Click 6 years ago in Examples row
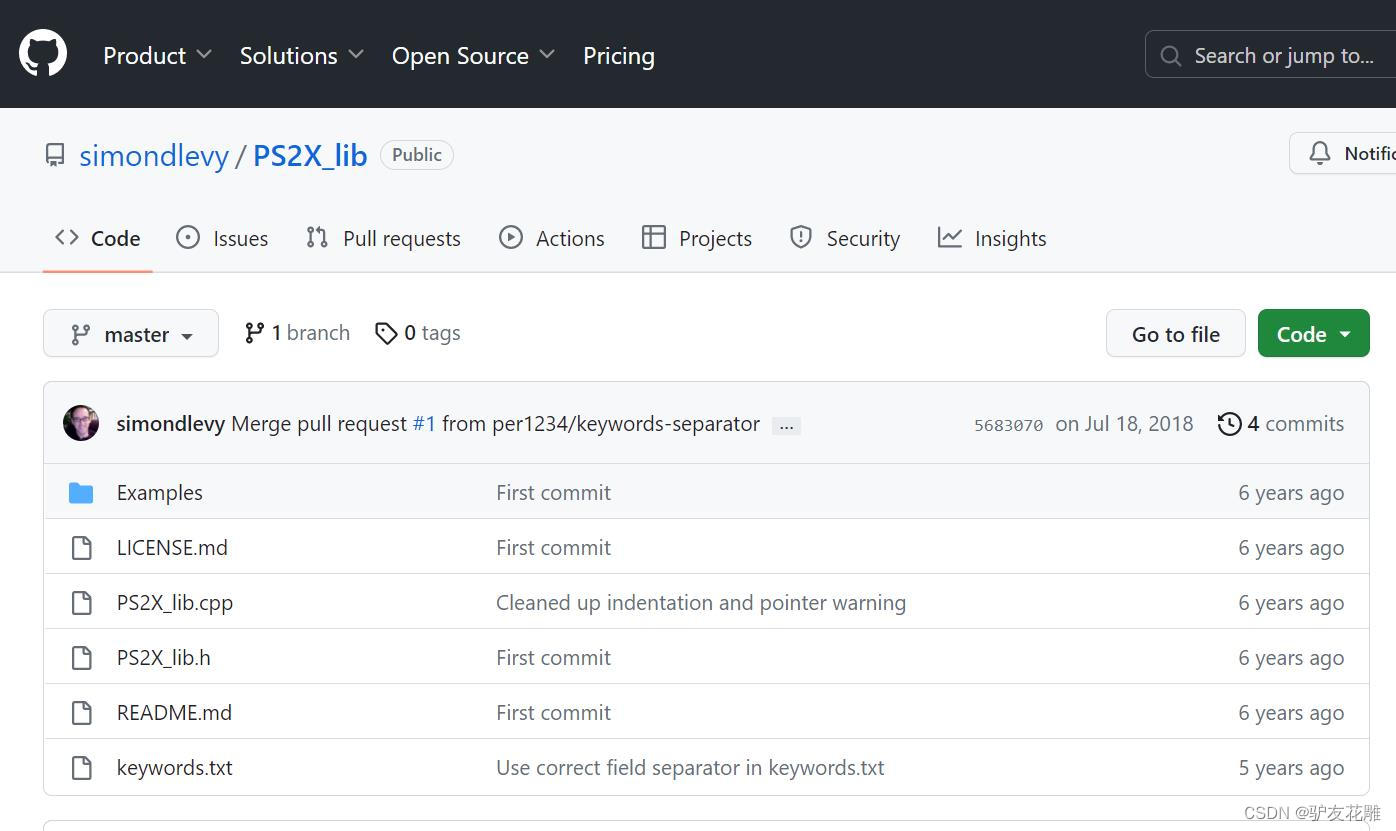 click(1291, 493)
